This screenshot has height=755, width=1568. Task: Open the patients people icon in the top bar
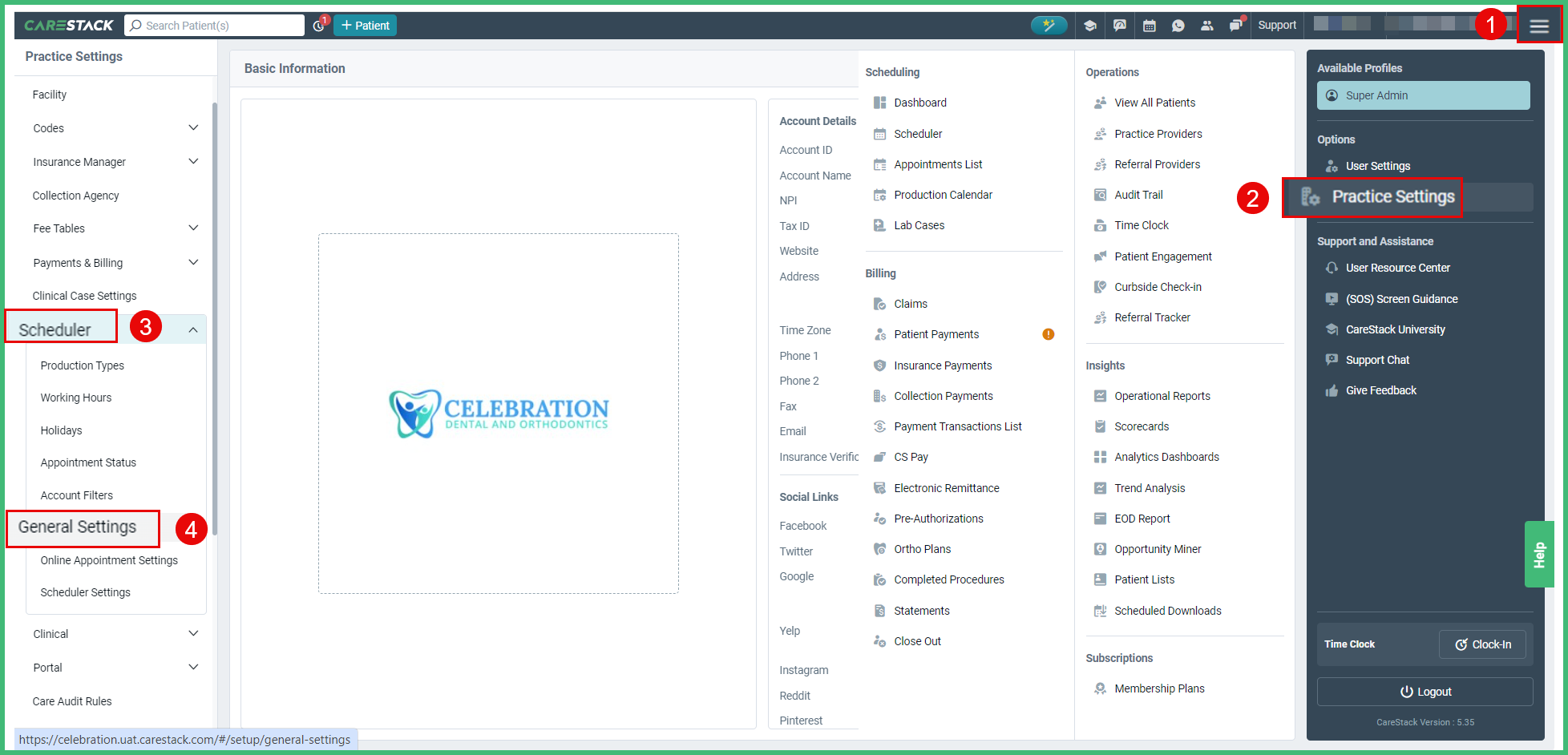pos(1207,25)
